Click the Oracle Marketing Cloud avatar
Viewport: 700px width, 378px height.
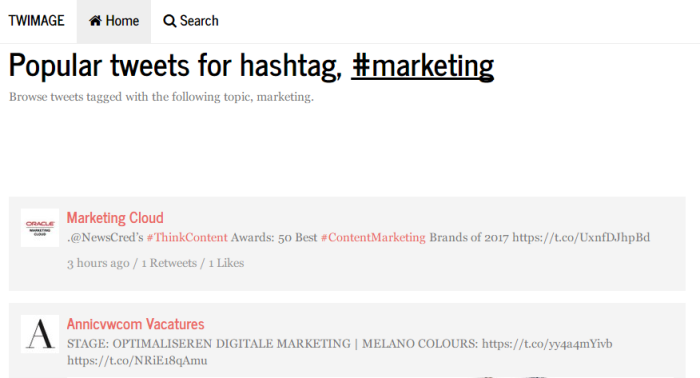pyautogui.click(x=40, y=228)
